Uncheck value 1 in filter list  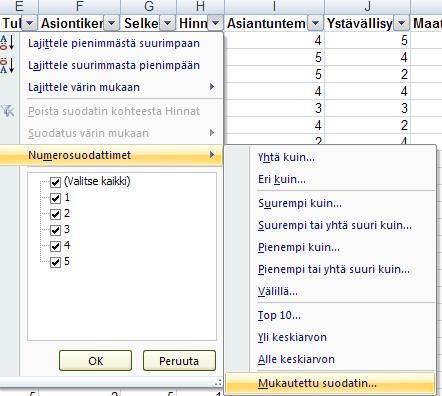pyautogui.click(x=55, y=198)
